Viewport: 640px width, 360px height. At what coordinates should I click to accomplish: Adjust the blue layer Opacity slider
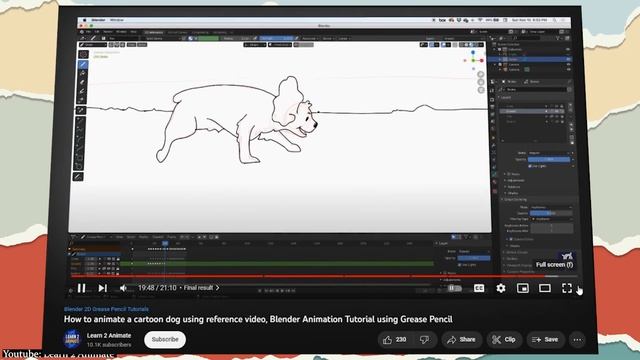tap(549, 159)
